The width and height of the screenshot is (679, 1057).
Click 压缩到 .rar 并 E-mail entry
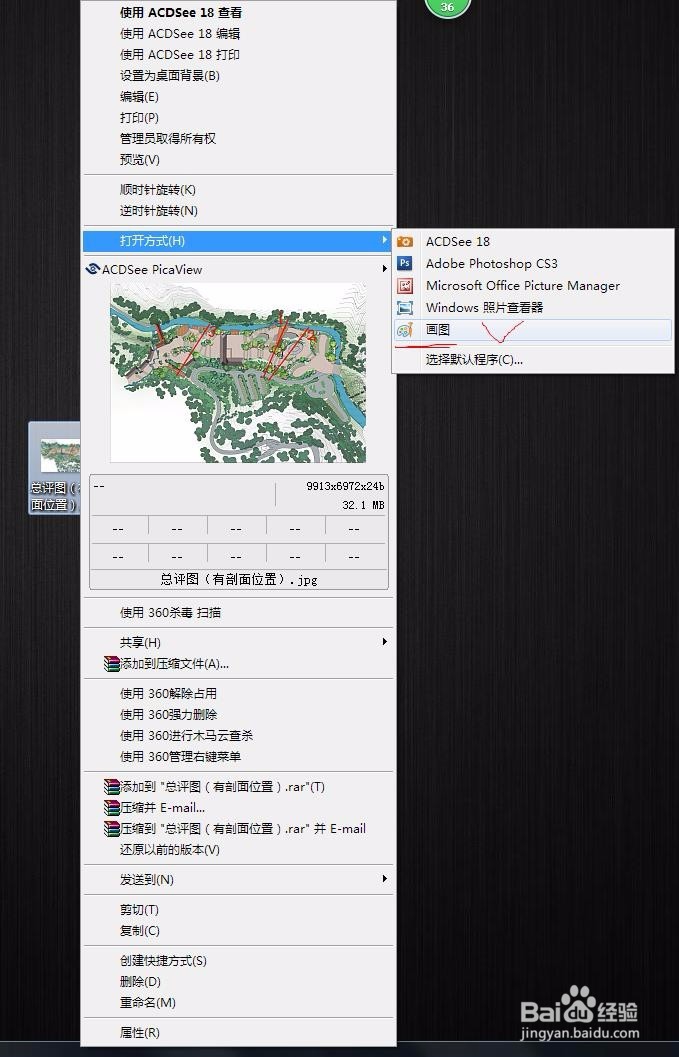pos(243,828)
